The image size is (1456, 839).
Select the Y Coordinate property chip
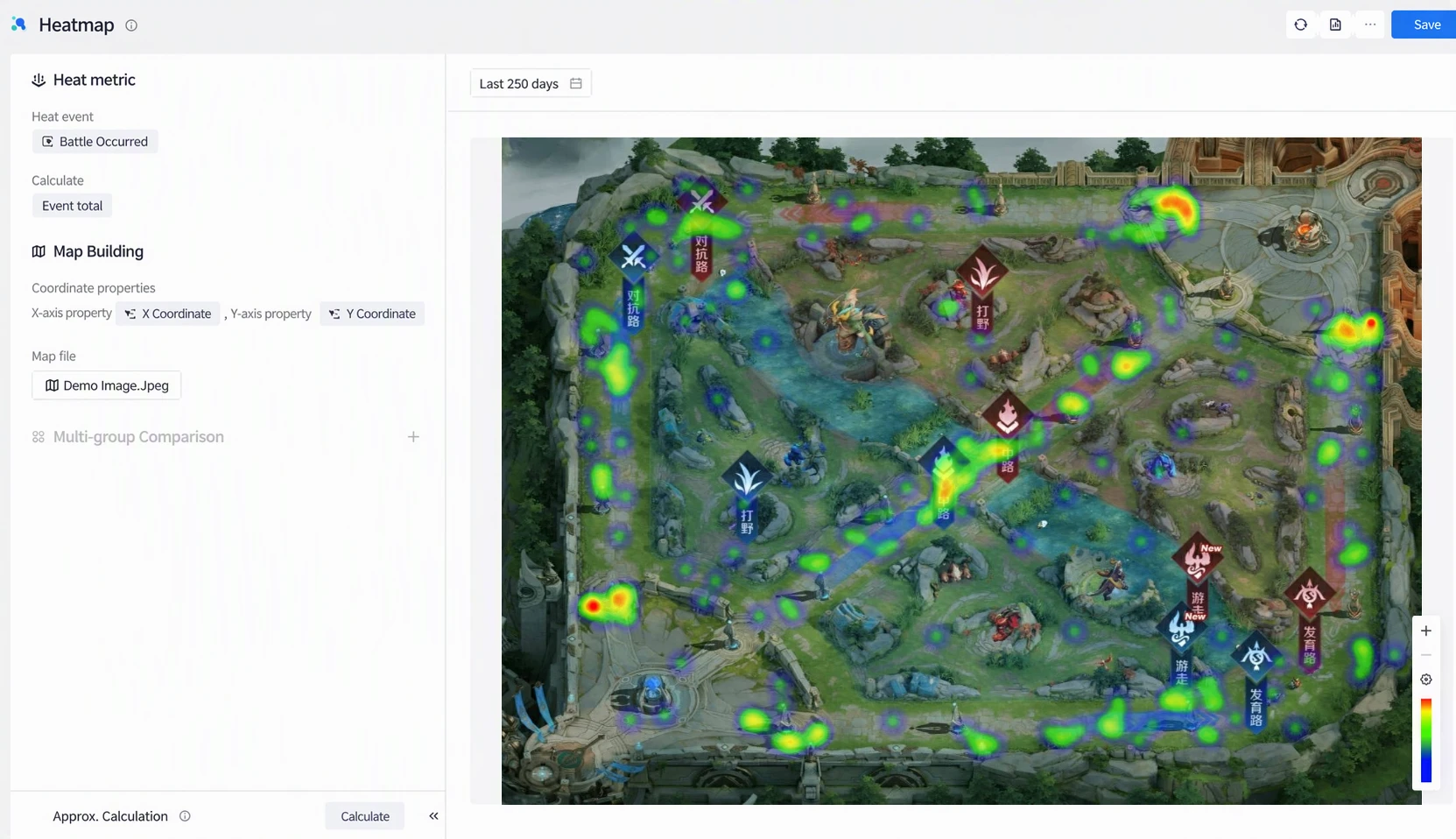[372, 314]
